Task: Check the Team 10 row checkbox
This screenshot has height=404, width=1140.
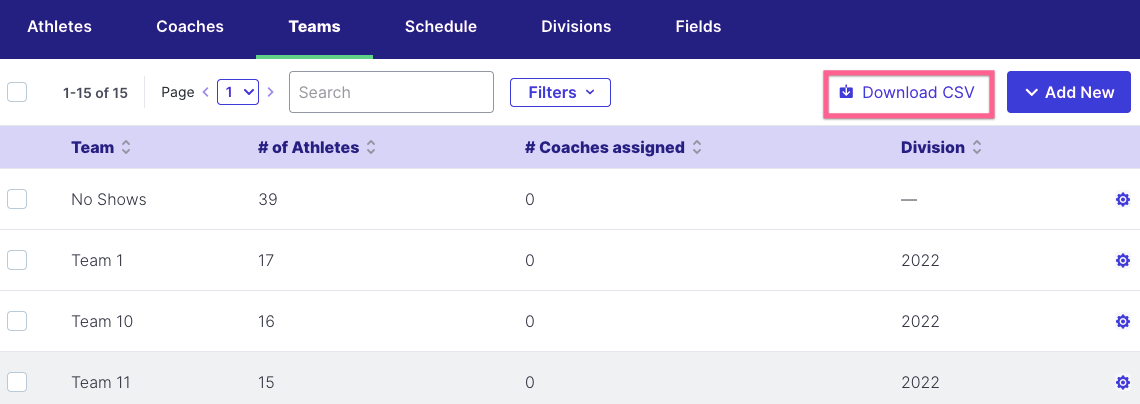Action: click(x=17, y=321)
